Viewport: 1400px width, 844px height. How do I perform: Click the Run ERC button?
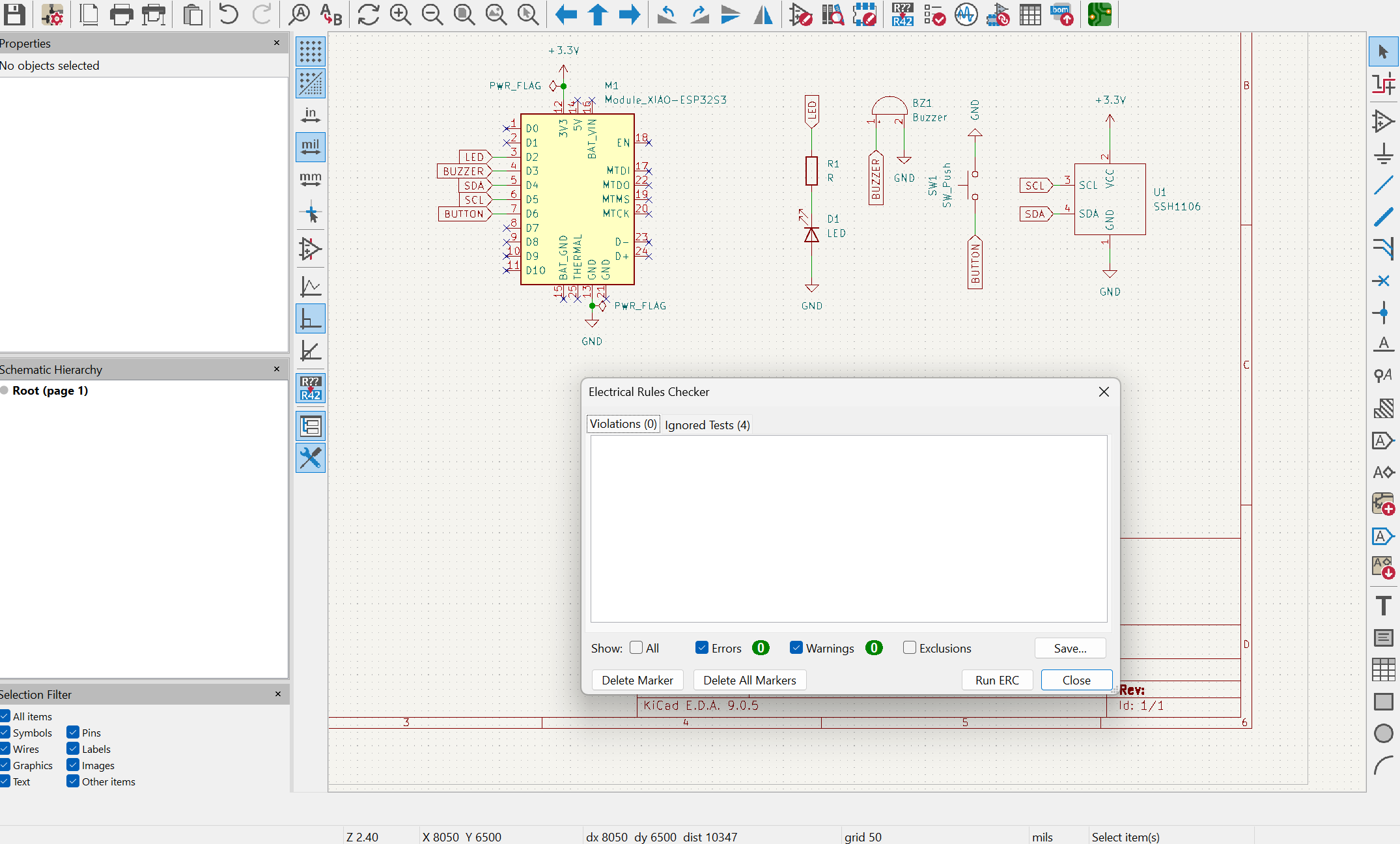pos(997,680)
